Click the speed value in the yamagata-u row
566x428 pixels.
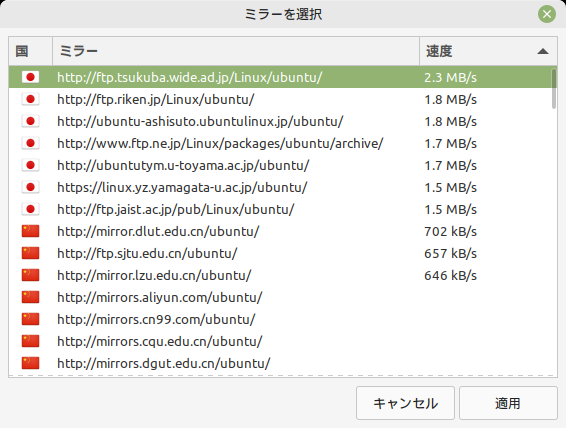450,187
